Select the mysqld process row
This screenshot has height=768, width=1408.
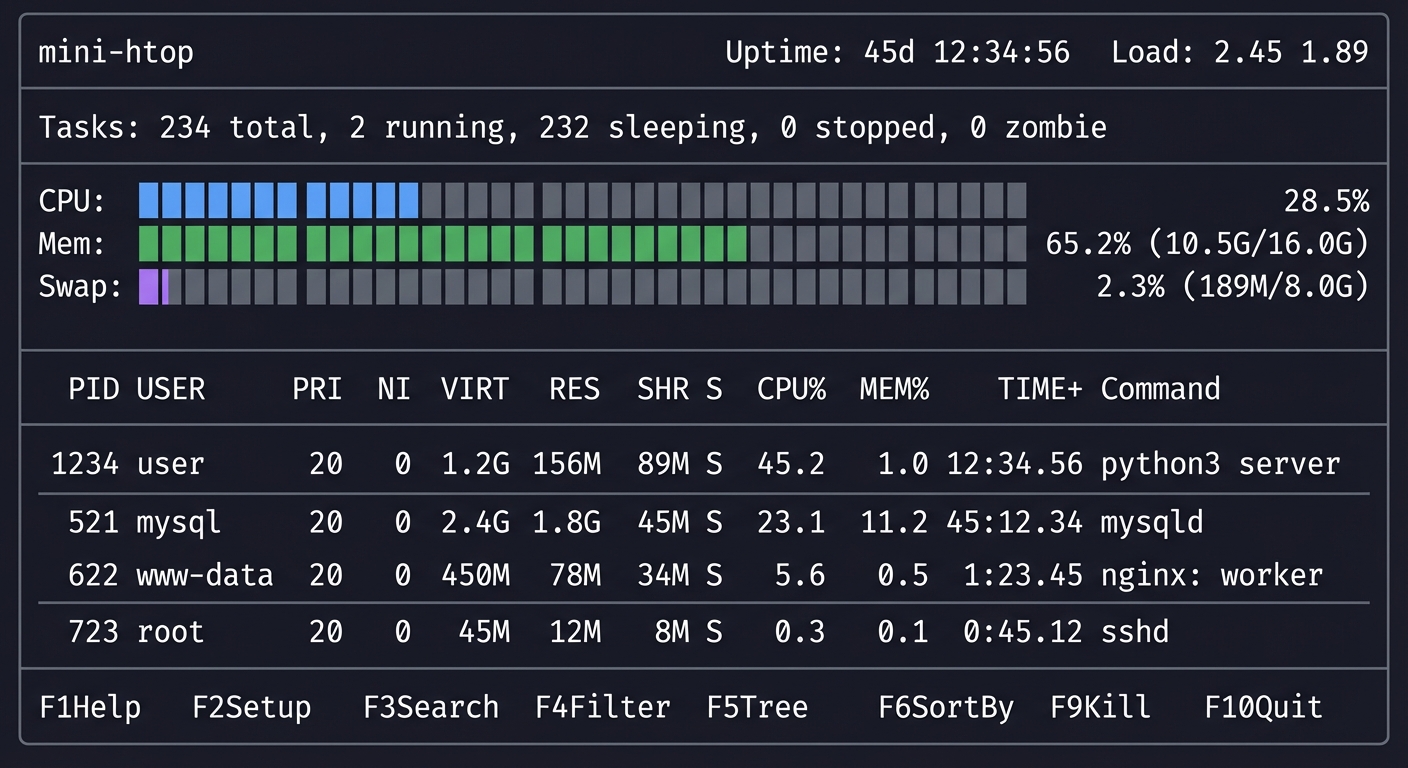pos(700,522)
